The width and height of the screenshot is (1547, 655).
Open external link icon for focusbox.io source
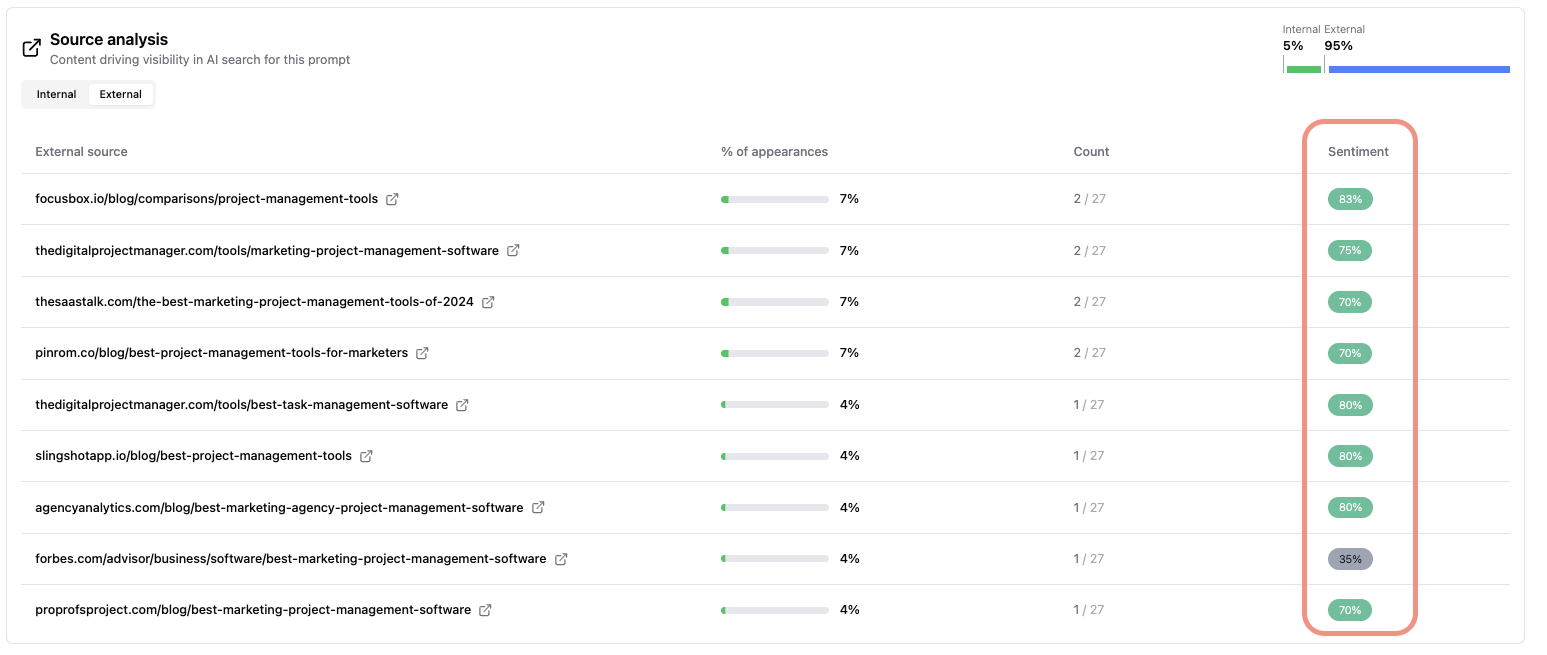point(392,199)
